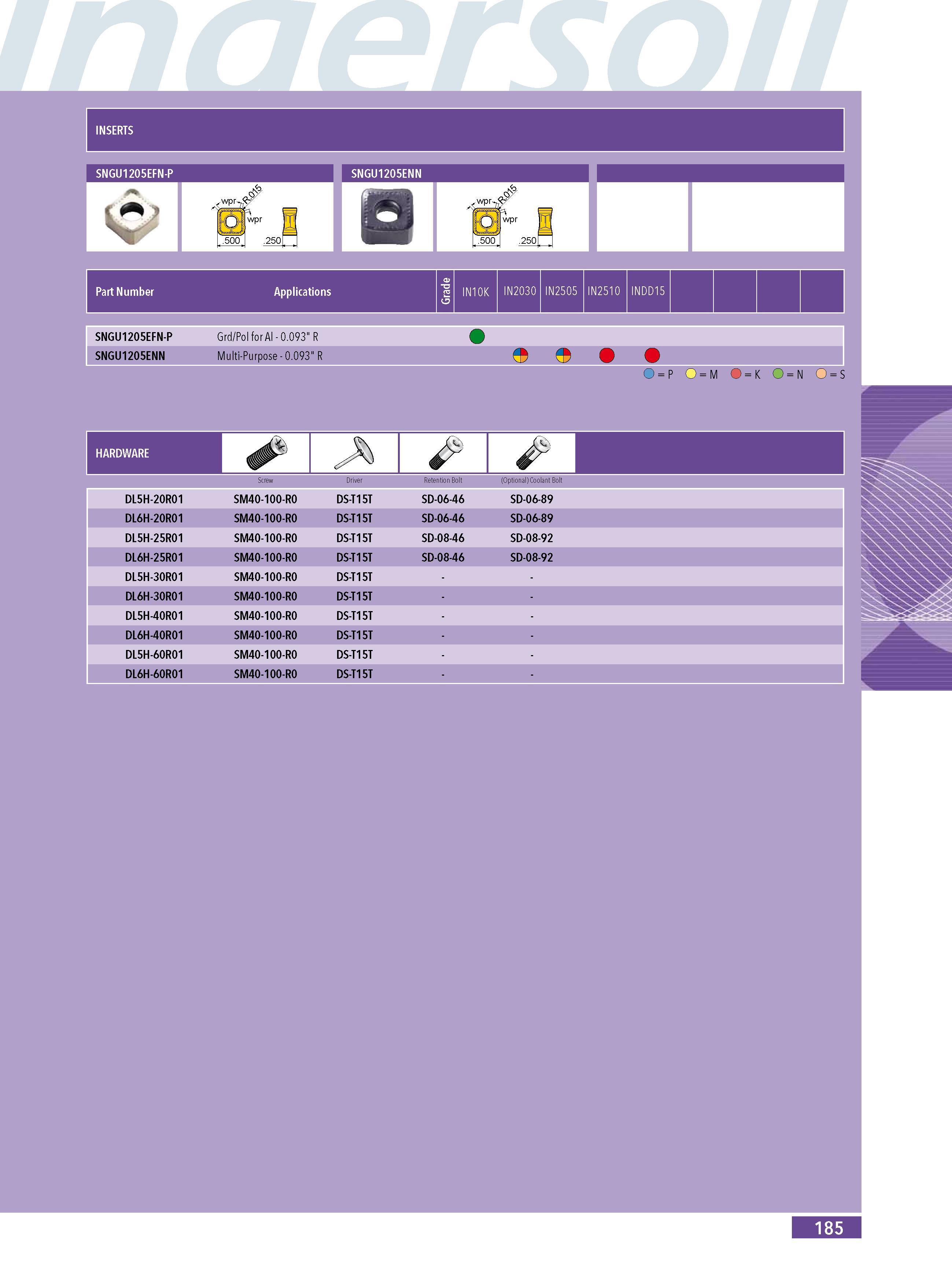Click 'Grd/Pol for Al - 0.093" R' text
Screen dimensions: 952x1286
coord(267,337)
